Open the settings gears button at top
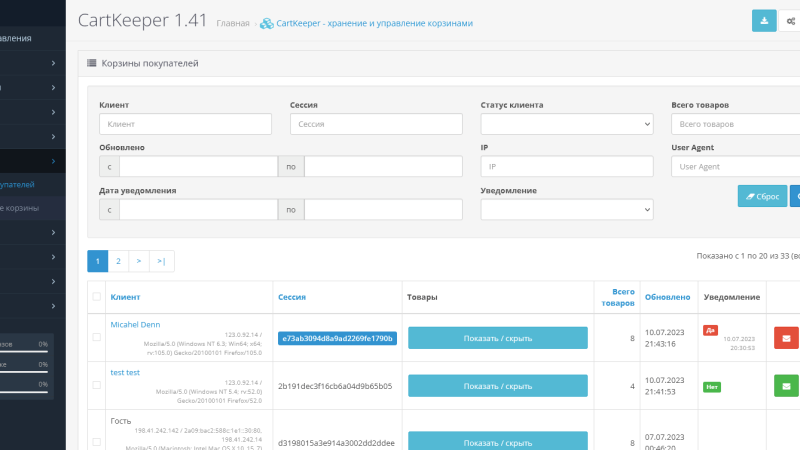 790,21
